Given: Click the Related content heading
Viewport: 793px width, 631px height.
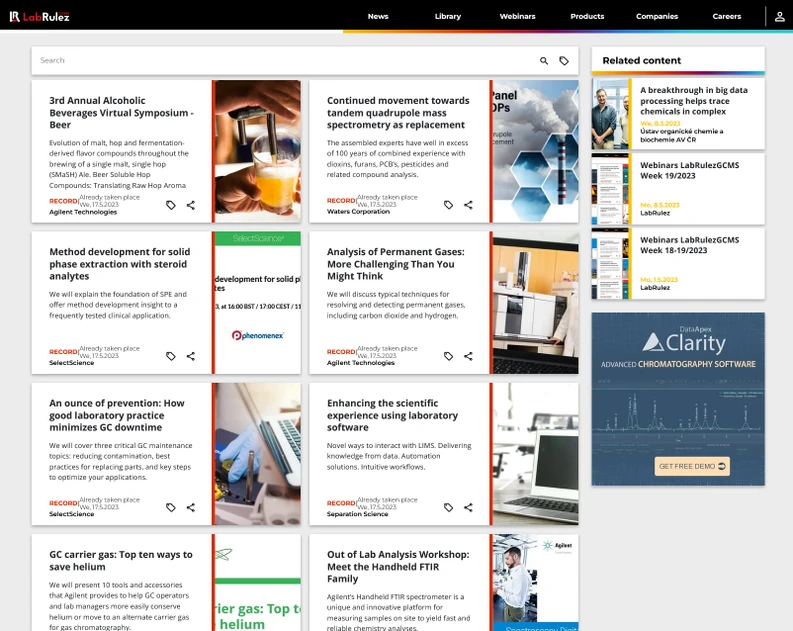Looking at the screenshot, I should pyautogui.click(x=641, y=61).
